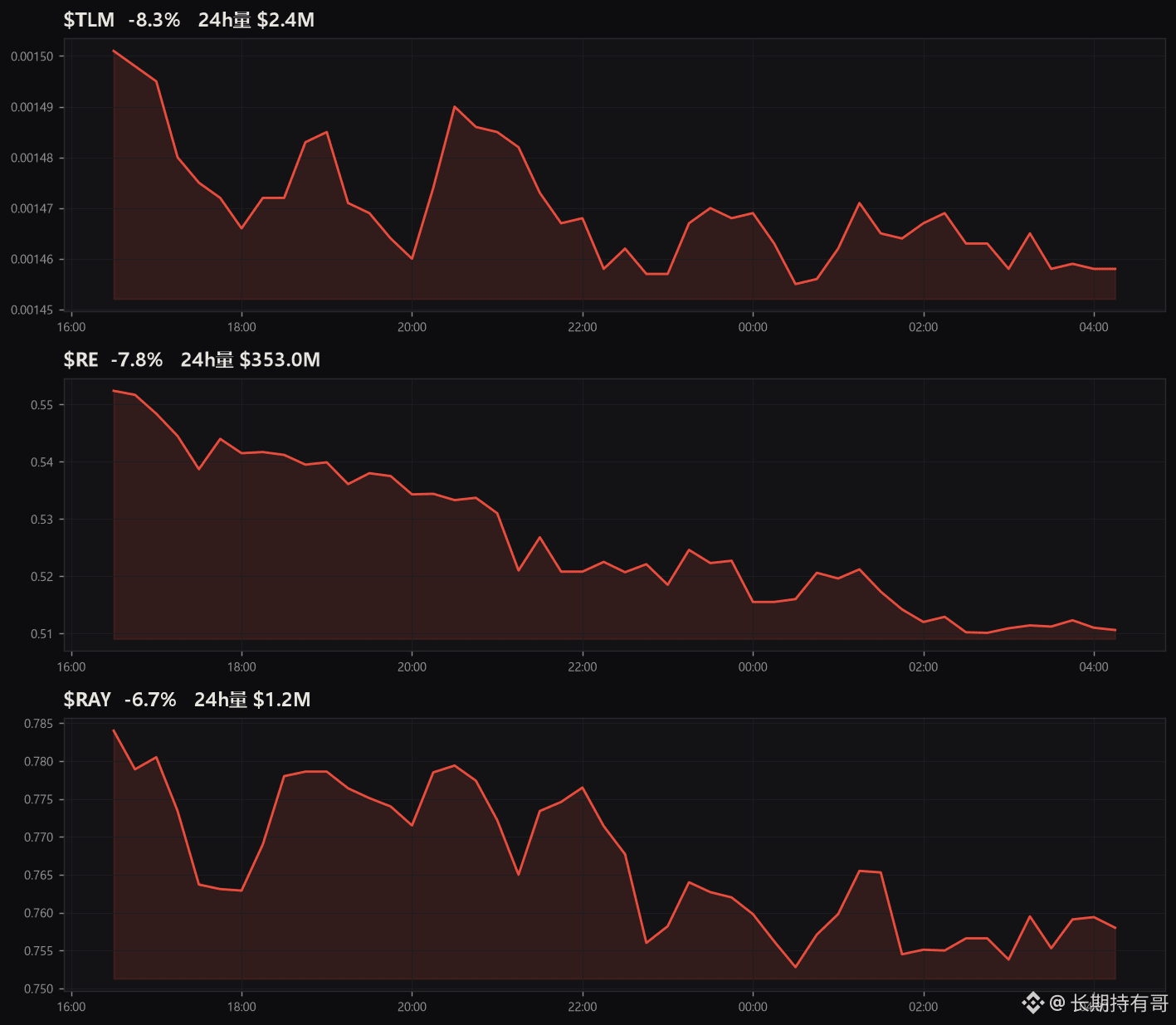Viewport: 1176px width, 1025px height.
Task: Click the -6.7% change on the RAY chart
Action: [150, 700]
